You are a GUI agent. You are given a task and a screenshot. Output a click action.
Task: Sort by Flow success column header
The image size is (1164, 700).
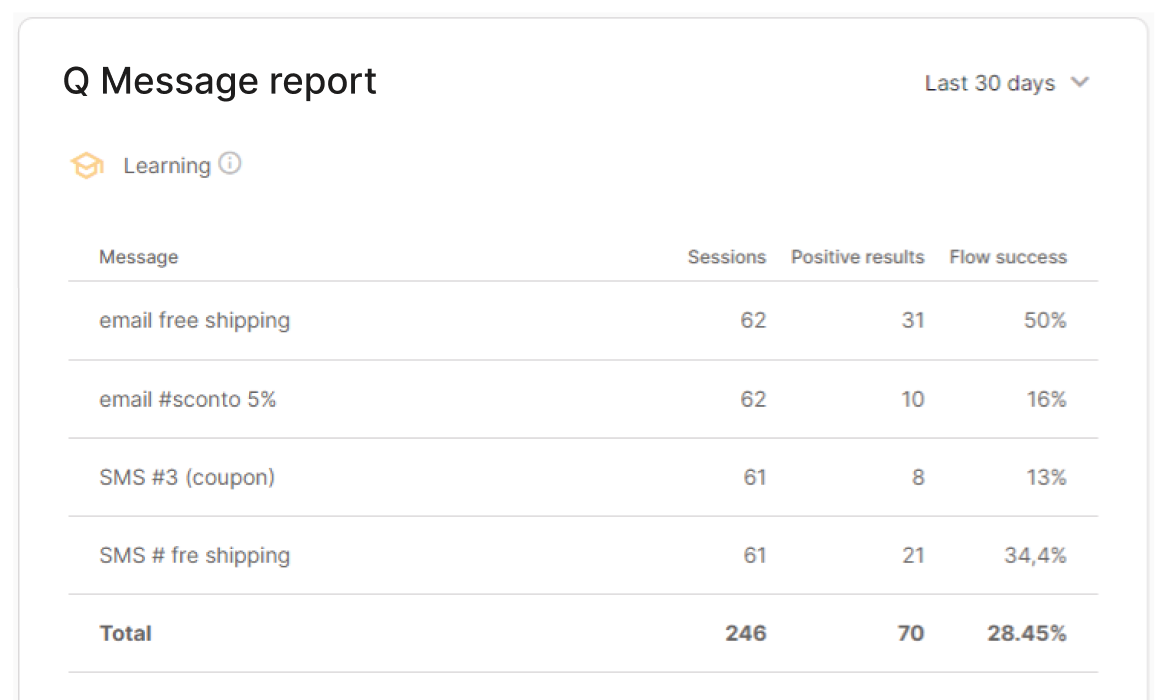1008,257
